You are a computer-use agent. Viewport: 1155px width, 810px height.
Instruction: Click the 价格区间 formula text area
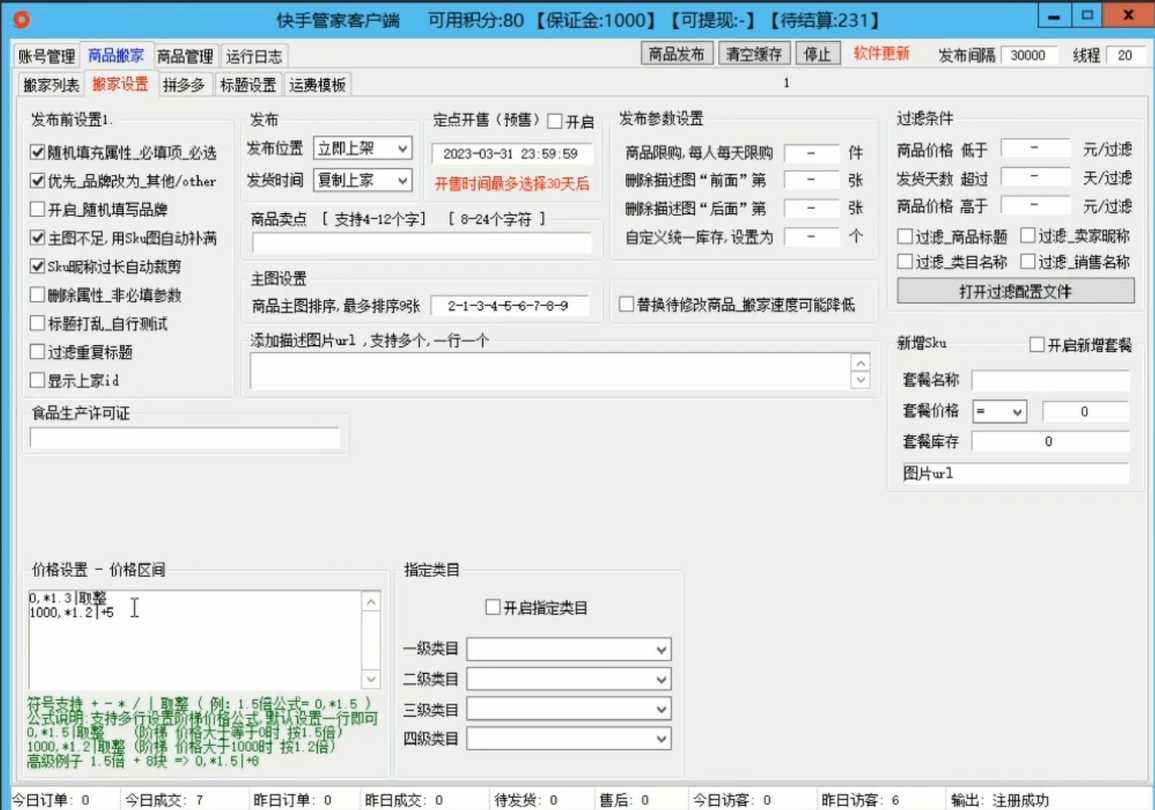[x=195, y=639]
